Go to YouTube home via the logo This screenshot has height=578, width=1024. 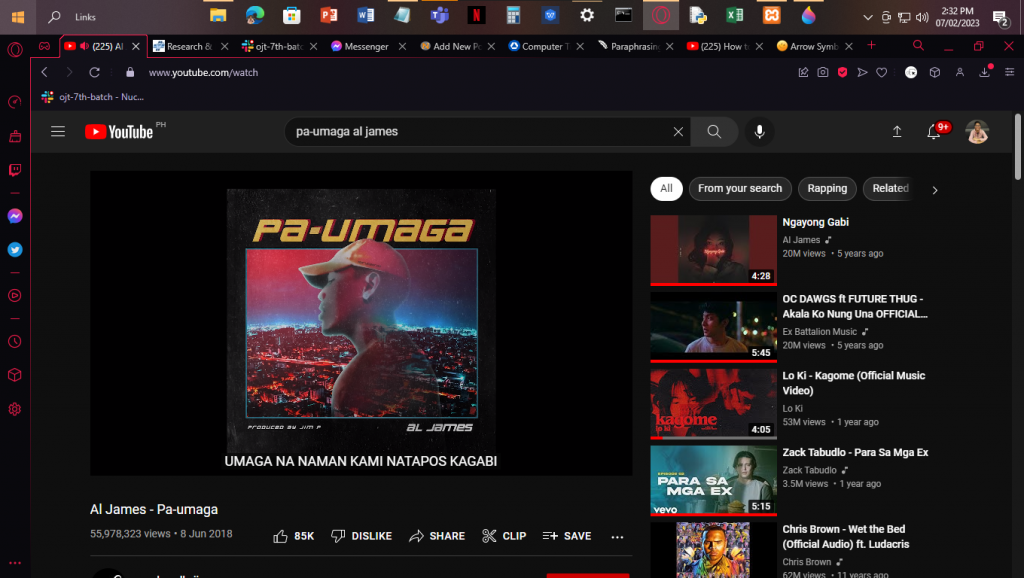tap(119, 132)
